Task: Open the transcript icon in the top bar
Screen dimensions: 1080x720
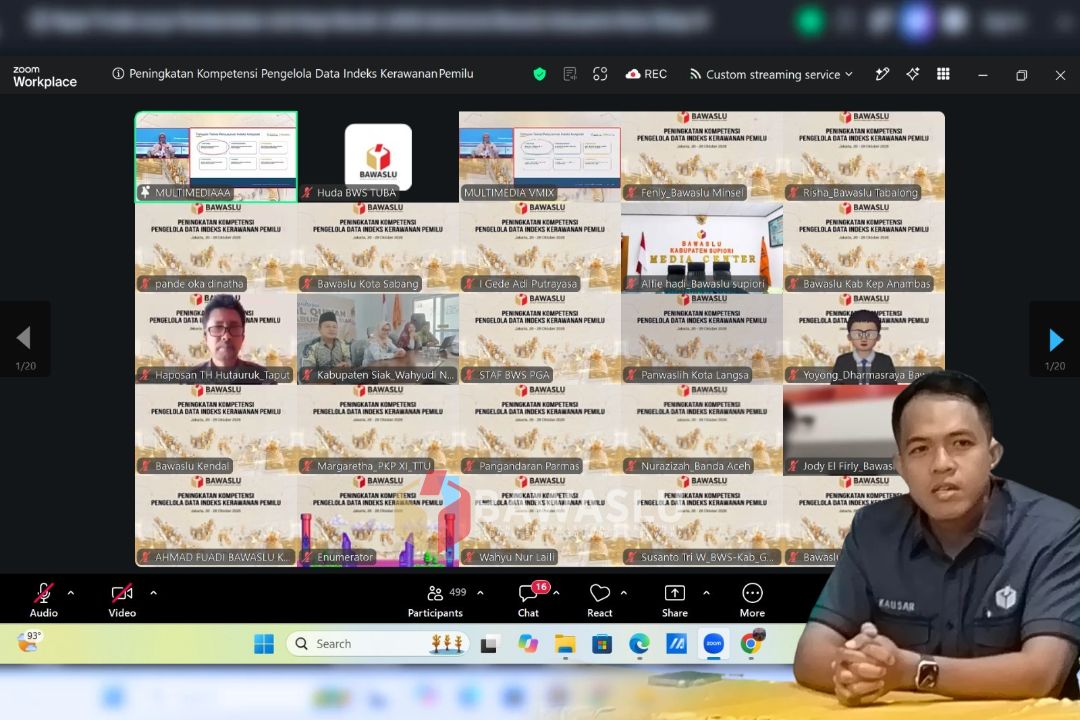Action: [x=570, y=74]
